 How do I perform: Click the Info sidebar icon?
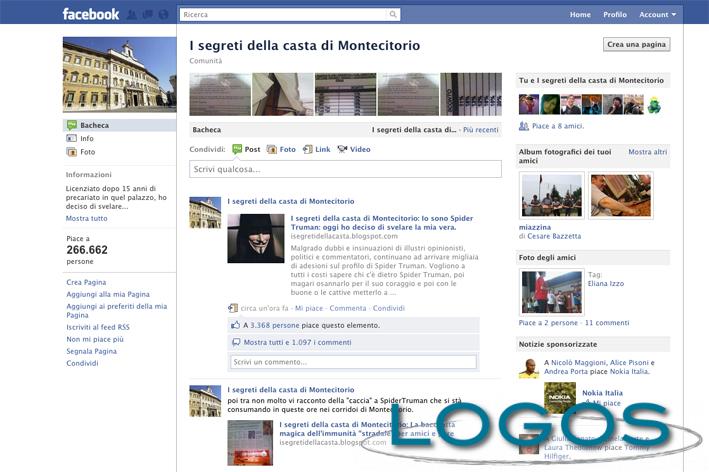coord(71,138)
